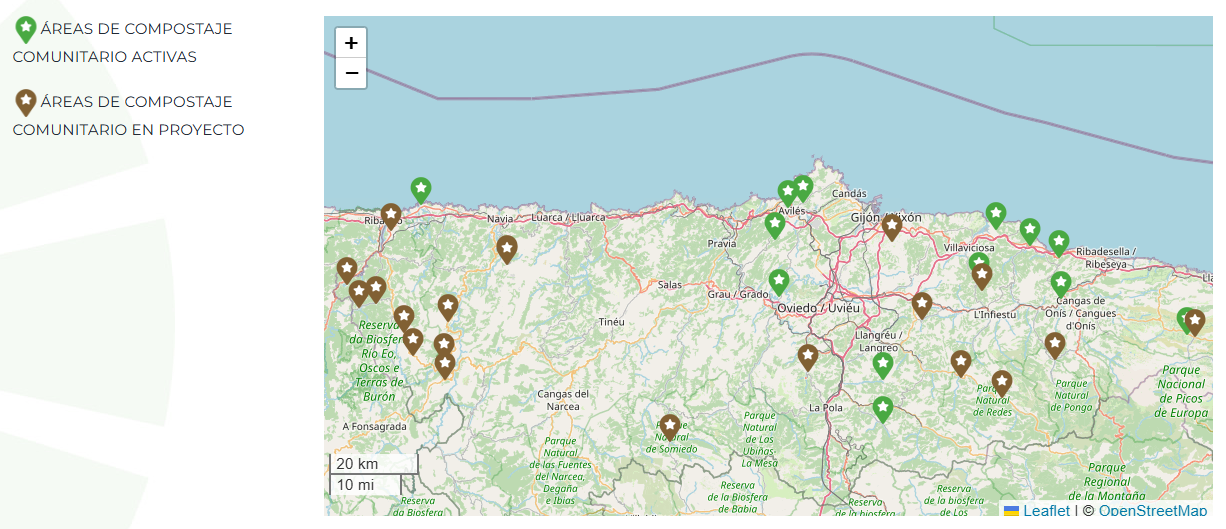Select the brown marker south of Navia

(x=507, y=247)
